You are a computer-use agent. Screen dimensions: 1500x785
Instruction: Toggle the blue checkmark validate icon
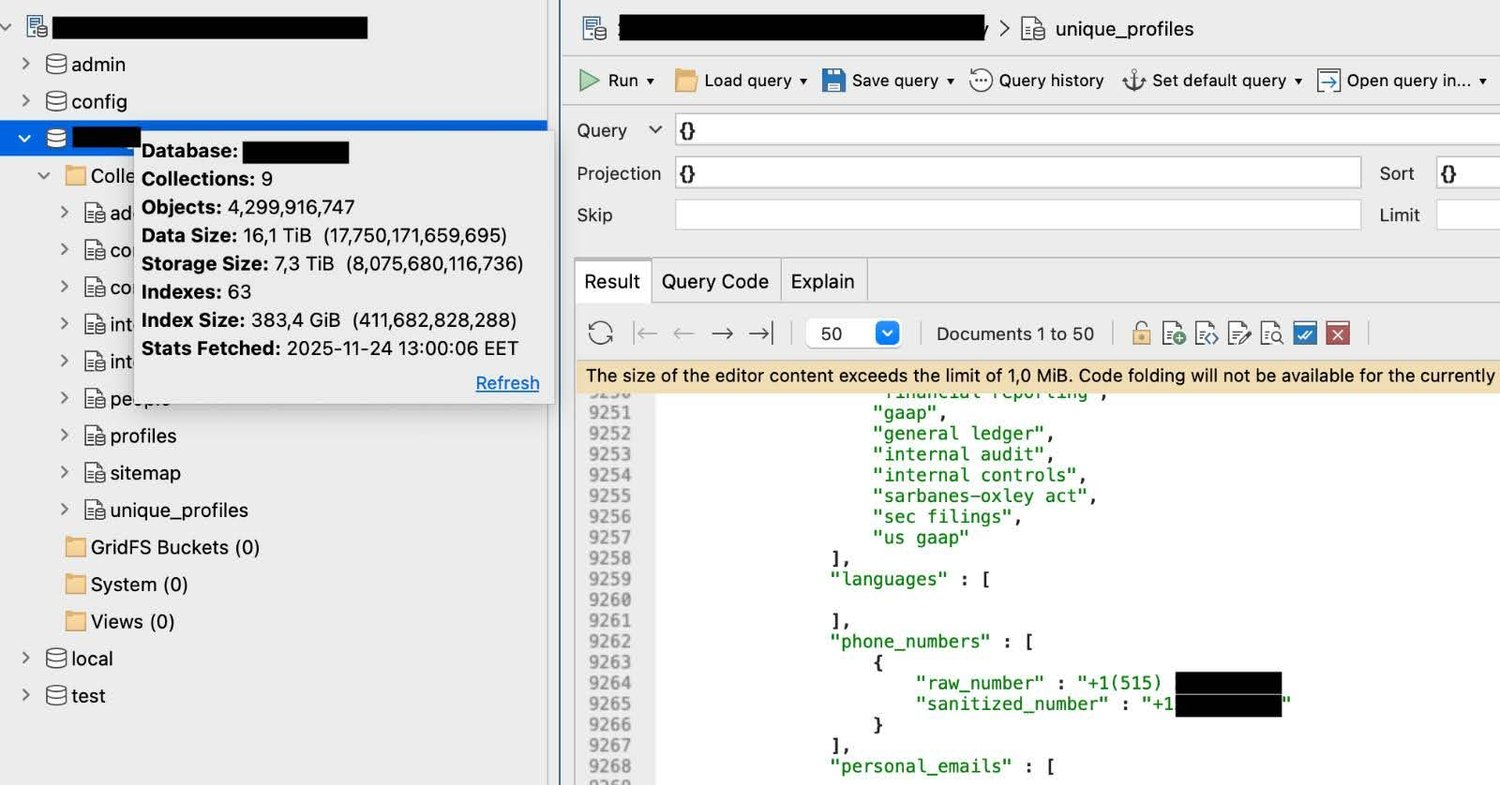coord(1304,334)
